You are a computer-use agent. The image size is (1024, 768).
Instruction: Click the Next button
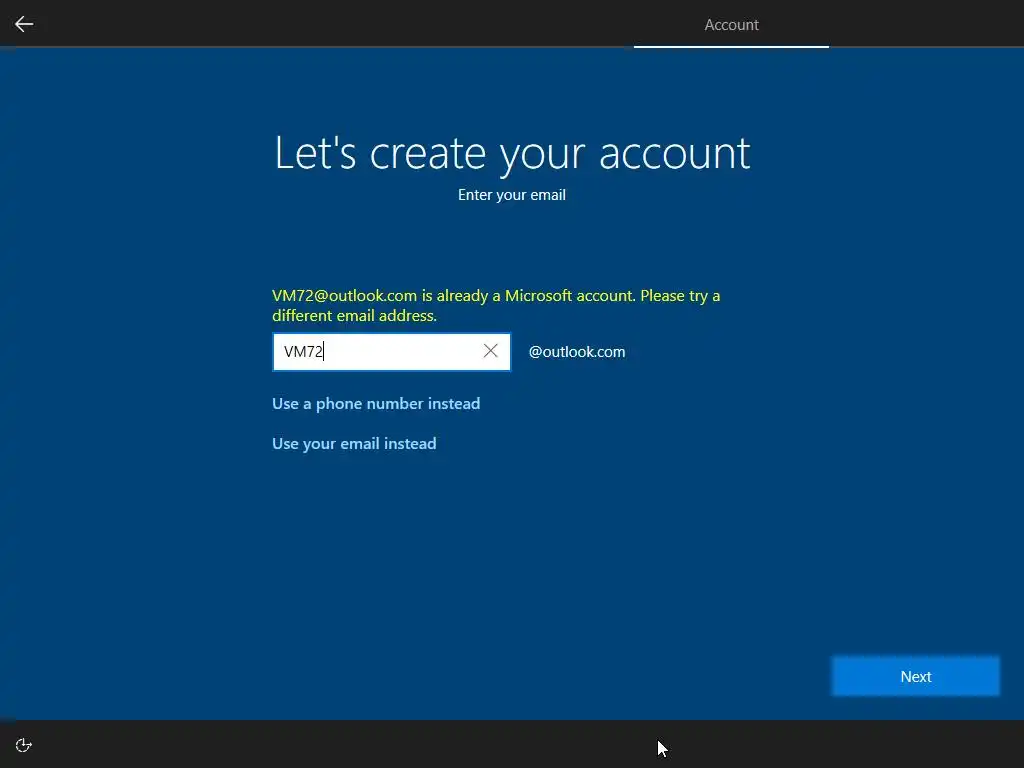[915, 676]
